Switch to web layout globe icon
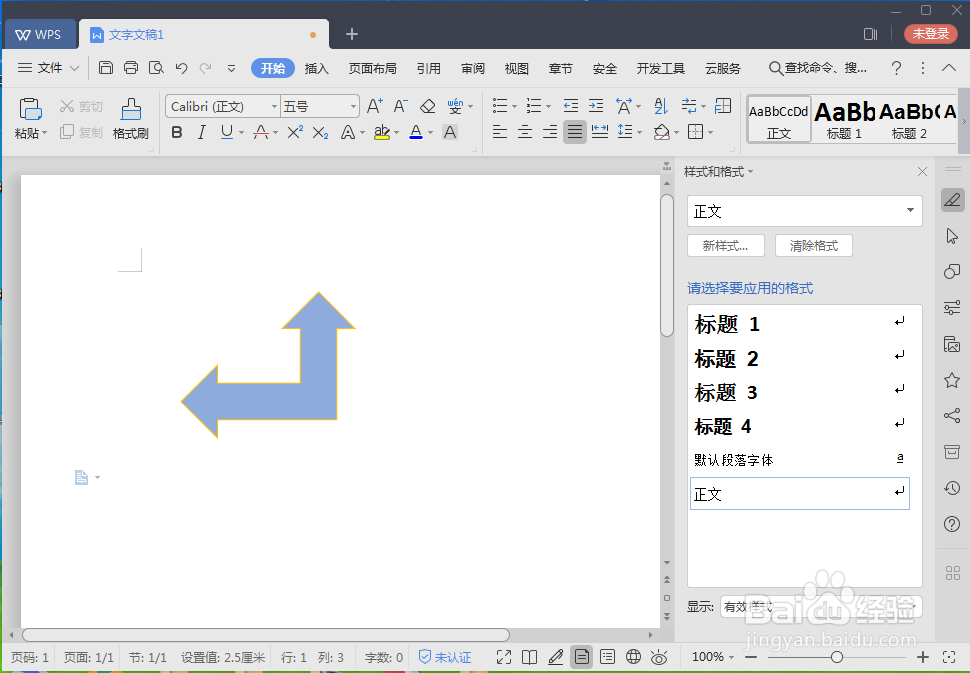Screen dimensions: 970x673 click(633, 657)
